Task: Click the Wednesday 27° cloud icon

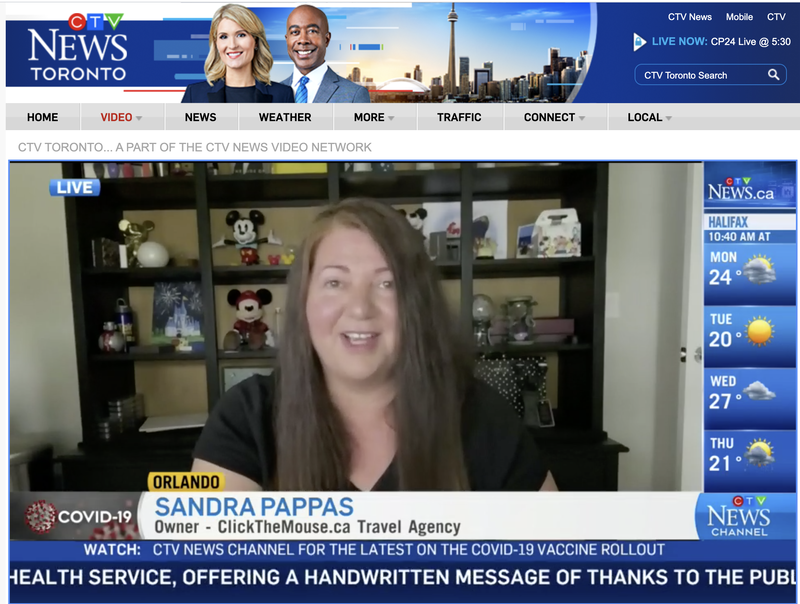Action: pos(759,392)
